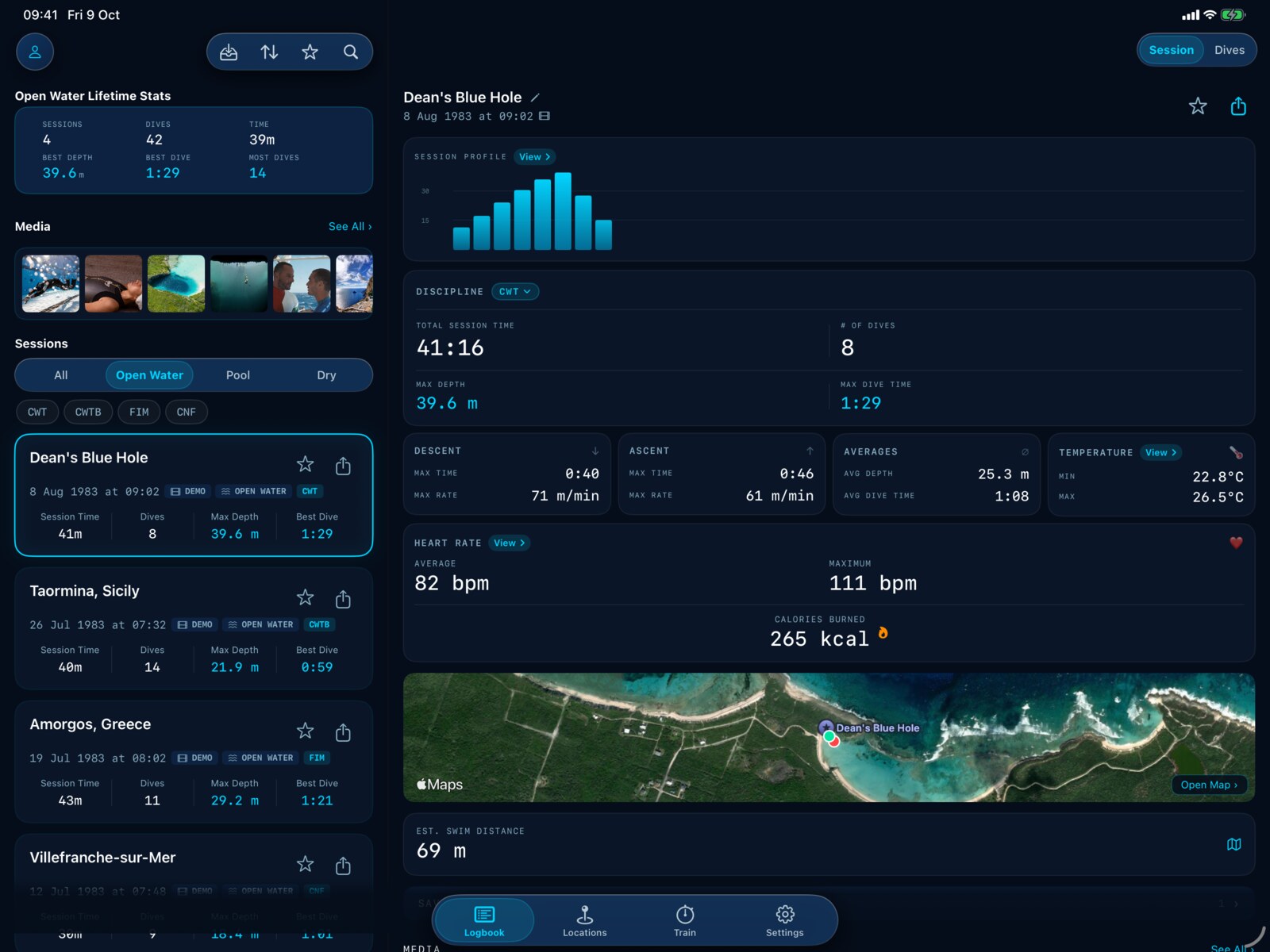Viewport: 1270px width, 952px height.
Task: Select the Villefranche-sur-Mer session title
Action: 102,858
